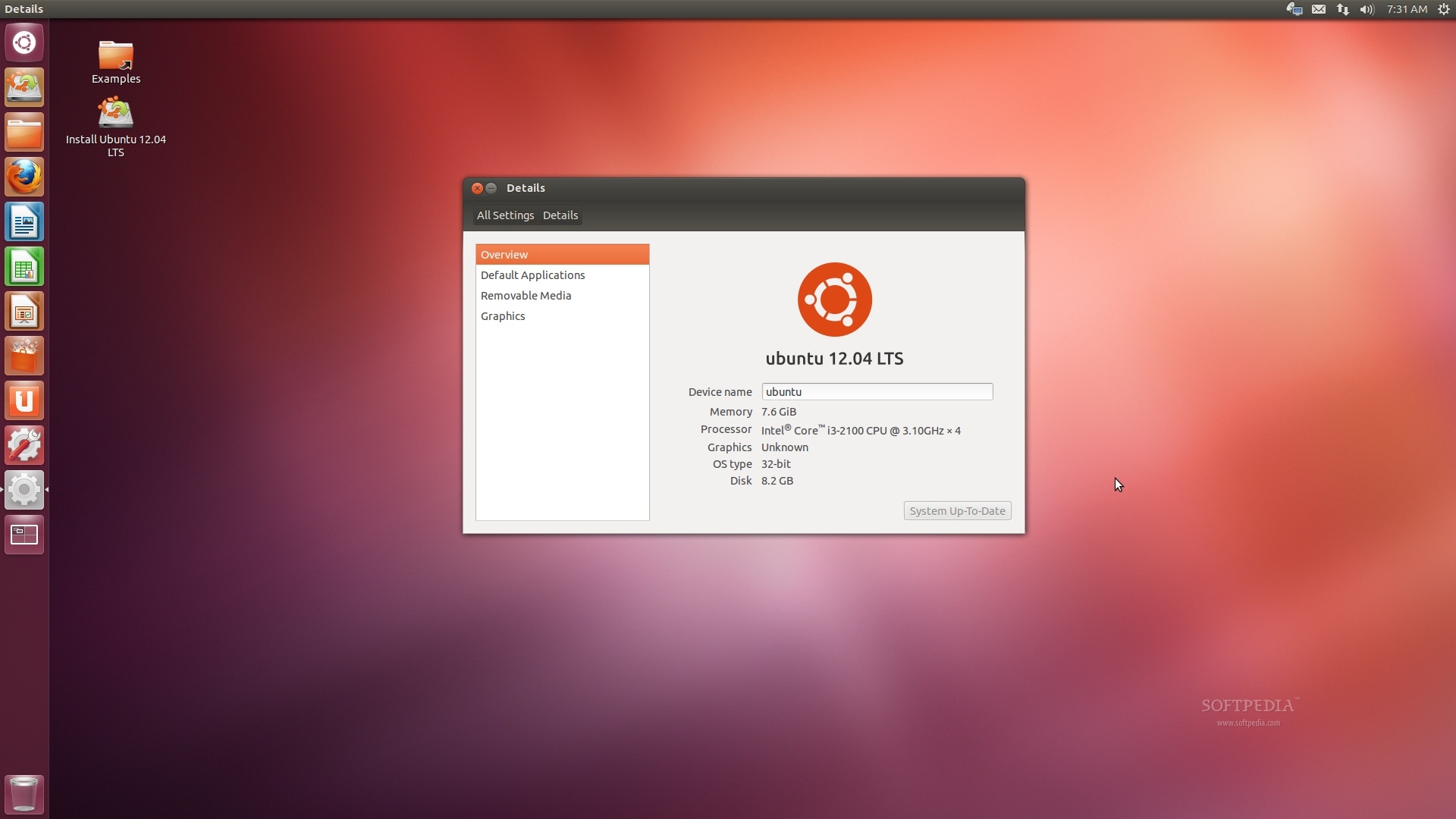
Task: Open Ubuntu Software Center
Action: click(x=24, y=356)
